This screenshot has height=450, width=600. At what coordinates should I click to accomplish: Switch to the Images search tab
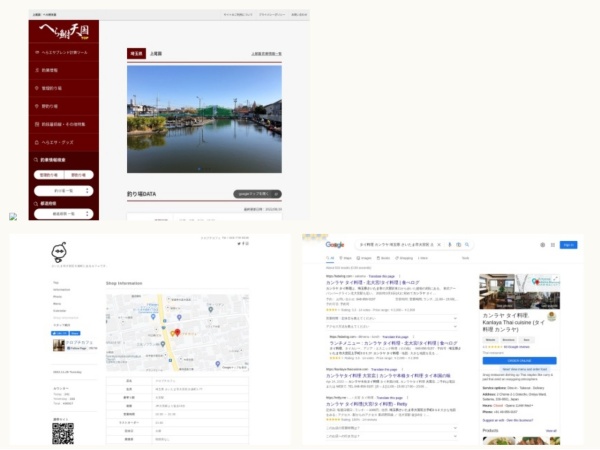click(x=364, y=258)
